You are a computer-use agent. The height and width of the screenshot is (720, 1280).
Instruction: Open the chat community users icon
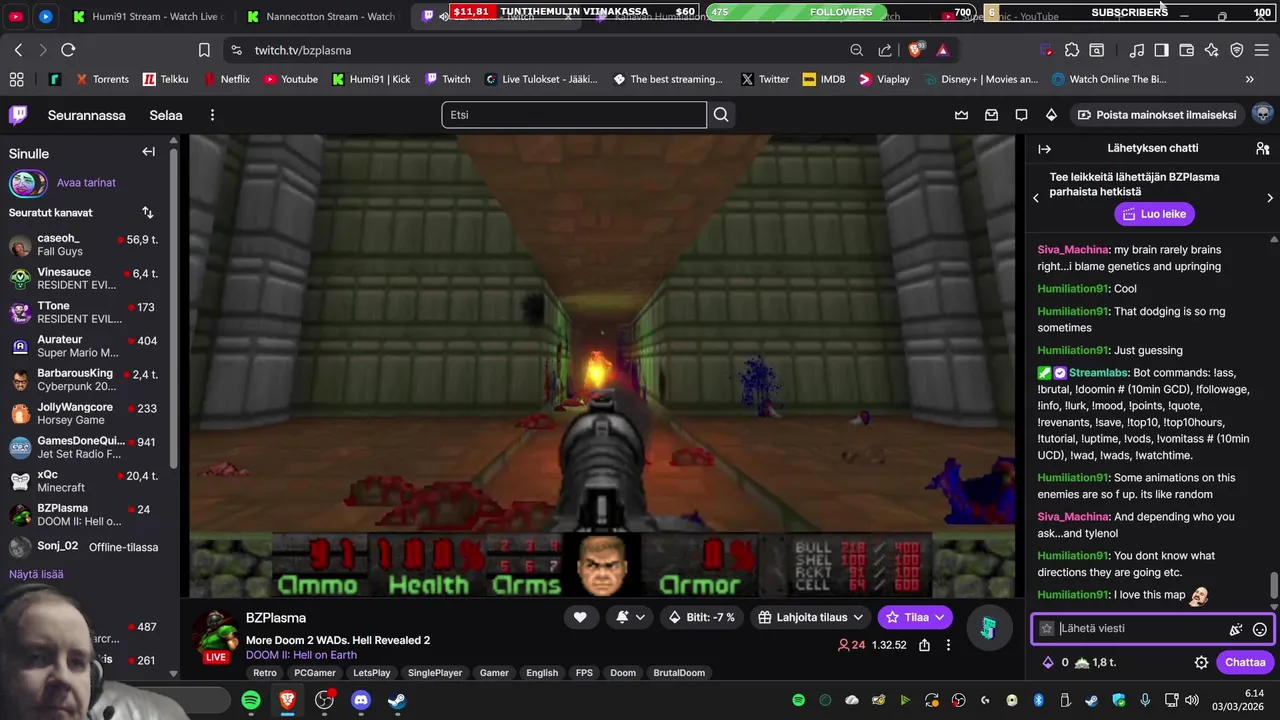coord(1262,148)
